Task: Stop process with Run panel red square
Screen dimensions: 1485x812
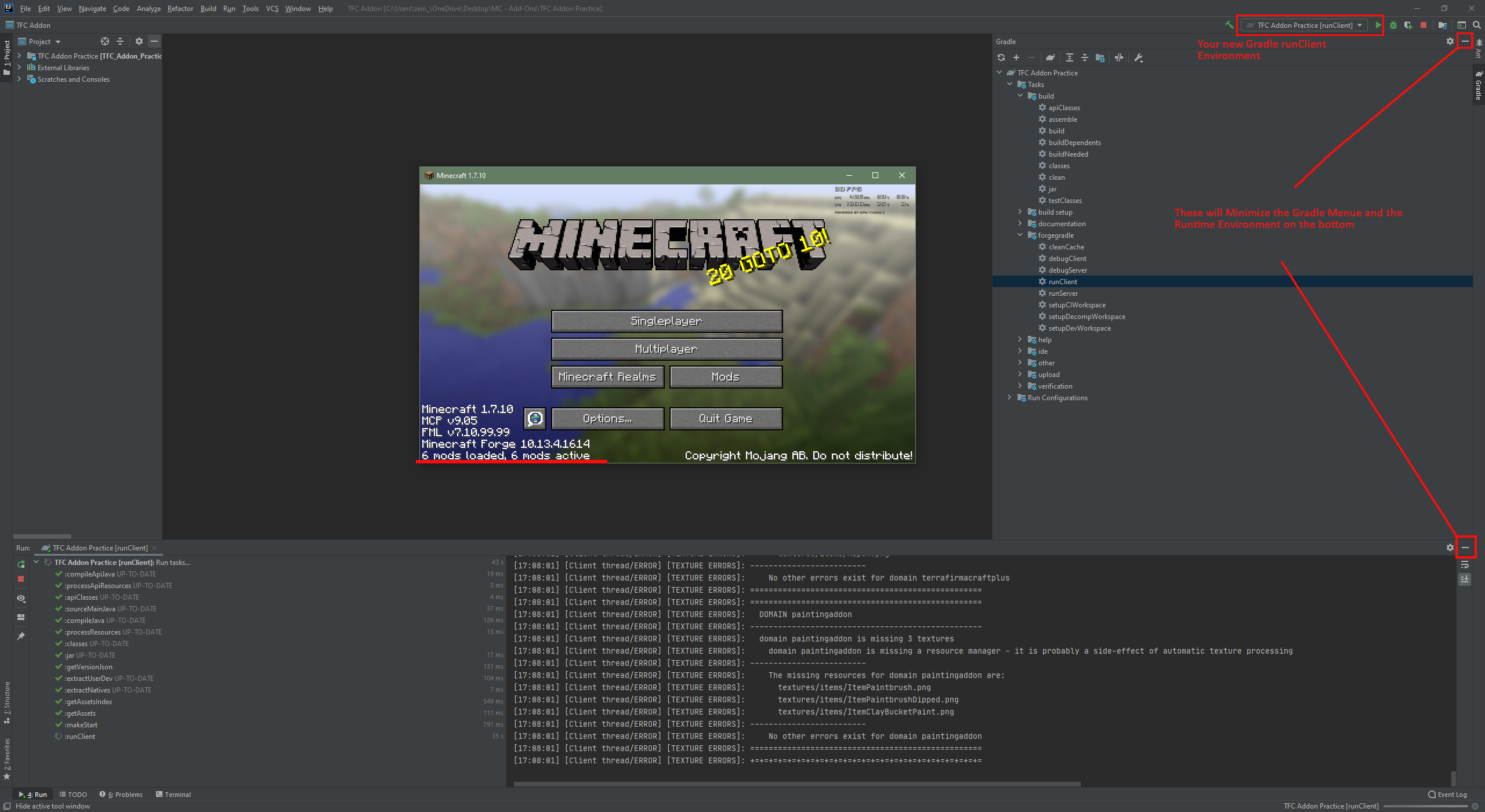Action: pos(21,579)
